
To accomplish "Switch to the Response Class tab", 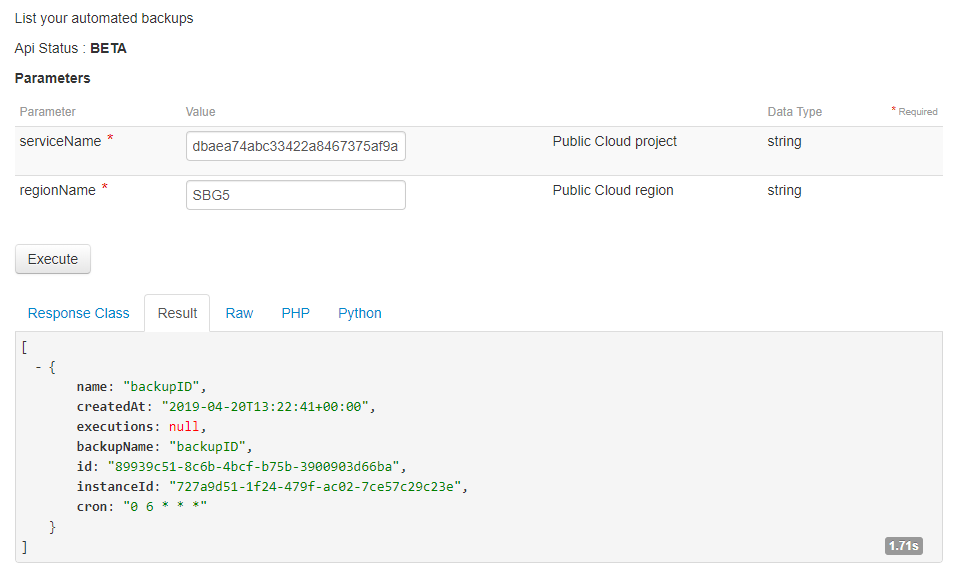I will click(78, 313).
